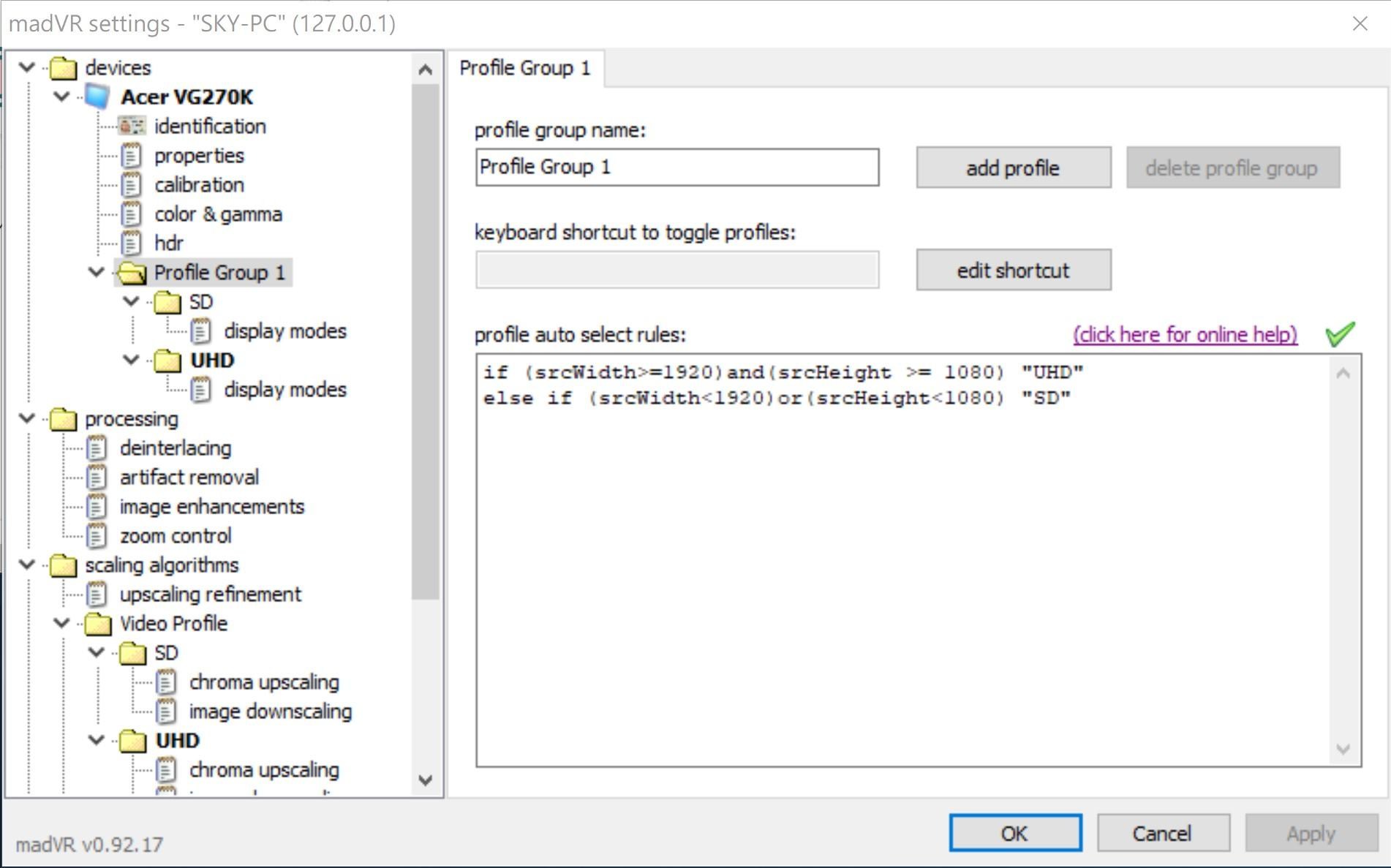Click the Acer VG270K monitor icon

point(97,97)
